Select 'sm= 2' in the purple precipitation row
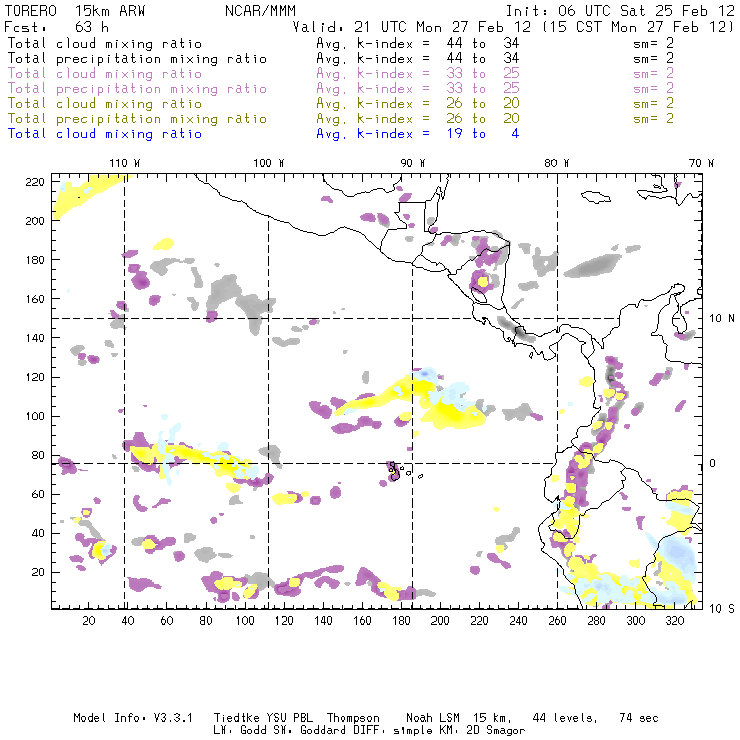This screenshot has width=740, height=740. (654, 89)
